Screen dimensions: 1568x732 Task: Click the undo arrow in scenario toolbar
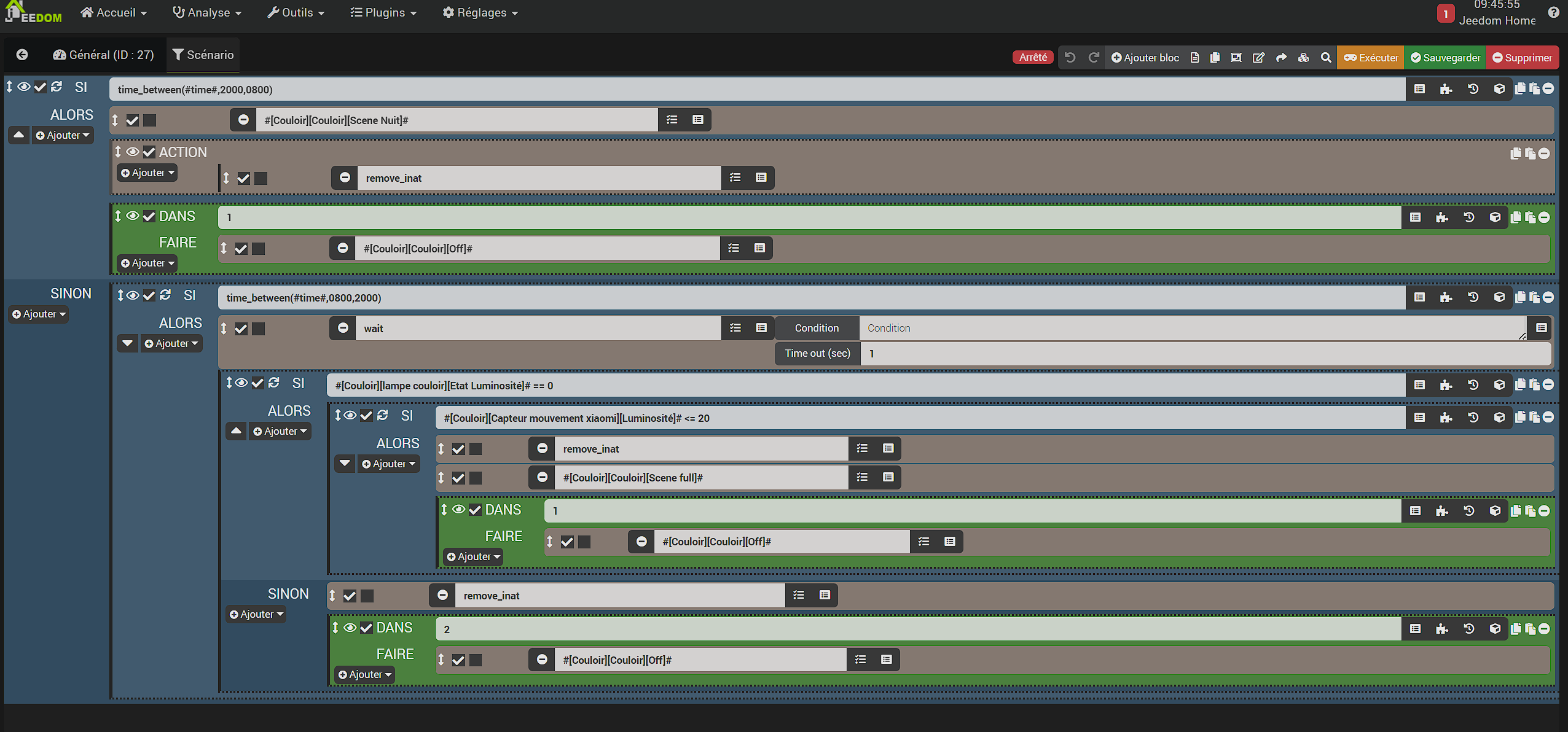tap(1070, 57)
